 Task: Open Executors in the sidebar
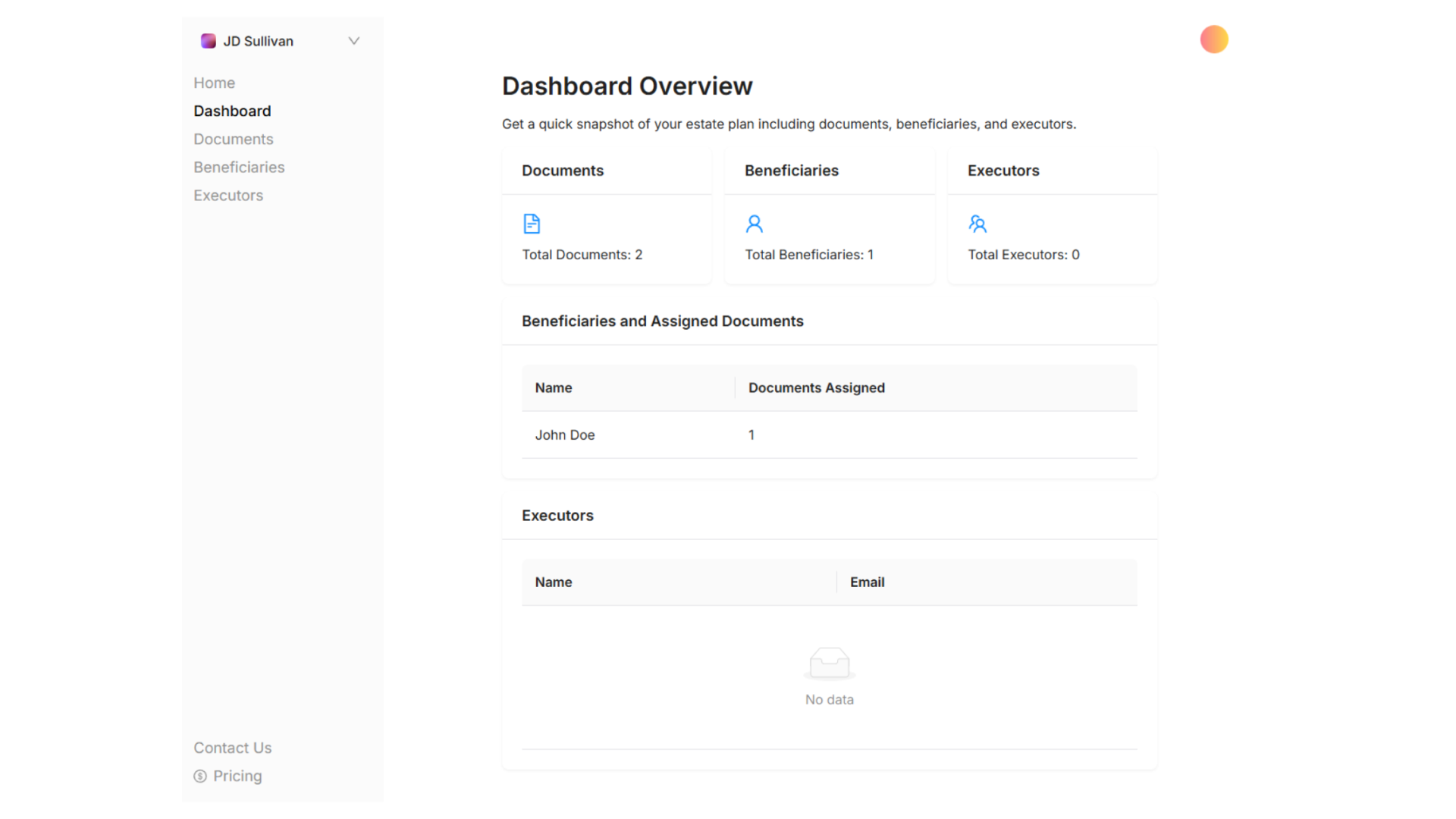(228, 195)
